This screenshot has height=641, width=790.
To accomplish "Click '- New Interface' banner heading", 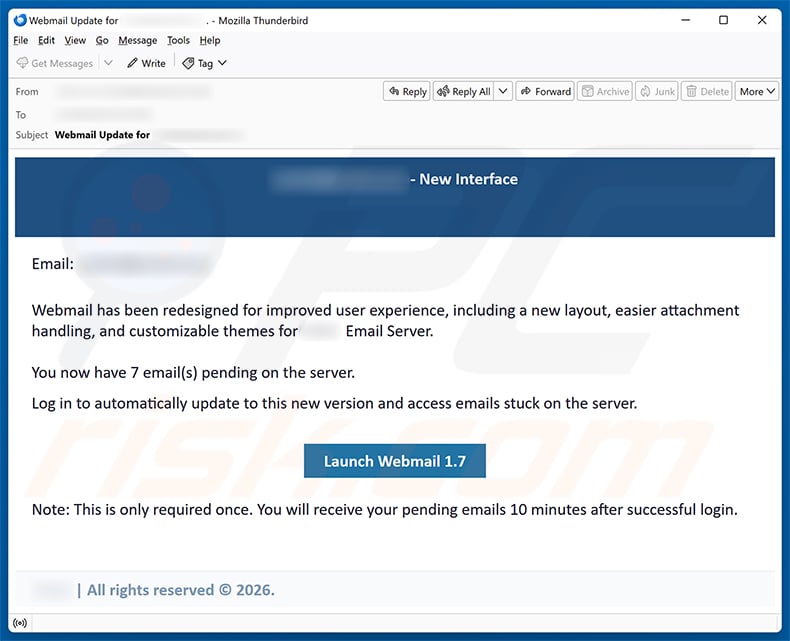I will tap(464, 179).
